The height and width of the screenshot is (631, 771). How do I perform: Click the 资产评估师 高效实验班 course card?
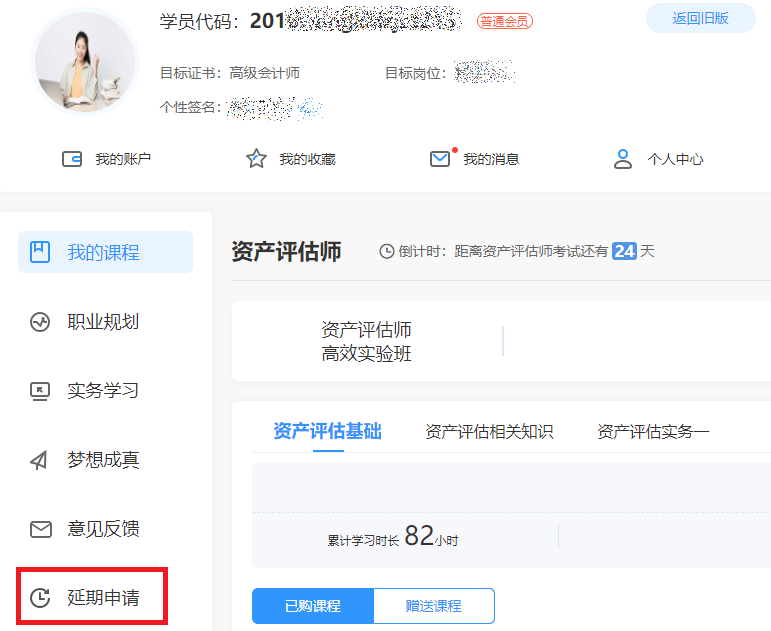(367, 342)
